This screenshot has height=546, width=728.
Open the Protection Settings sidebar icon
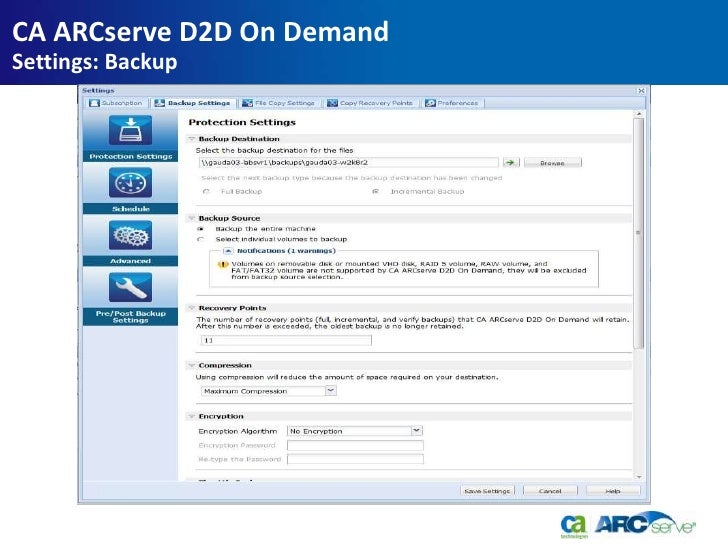click(x=130, y=130)
